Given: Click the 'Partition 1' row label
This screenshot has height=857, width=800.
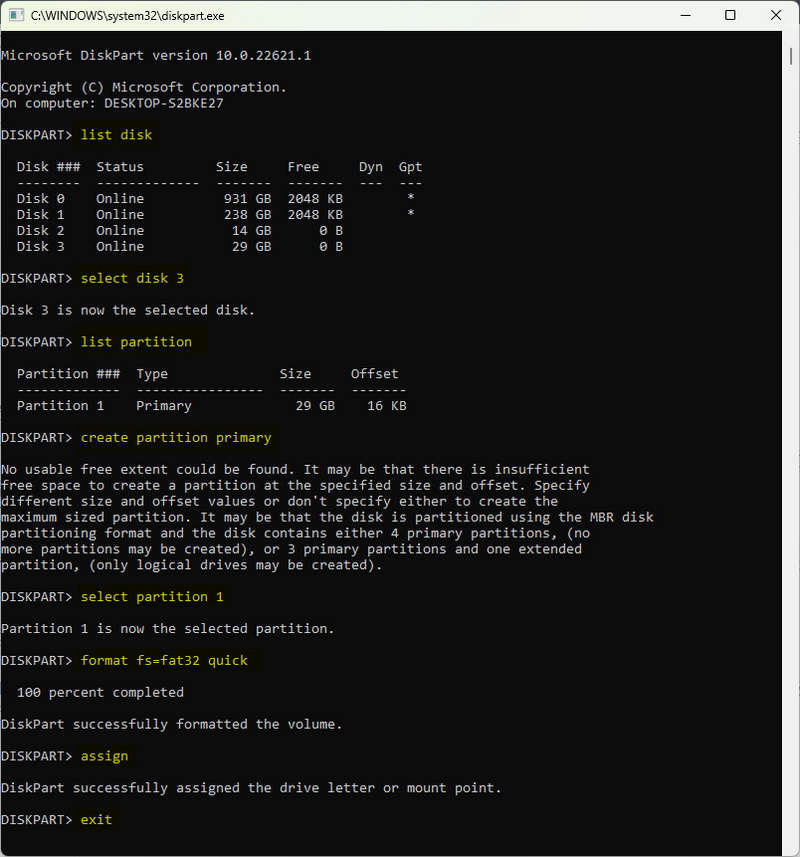Looking at the screenshot, I should click(x=60, y=406).
